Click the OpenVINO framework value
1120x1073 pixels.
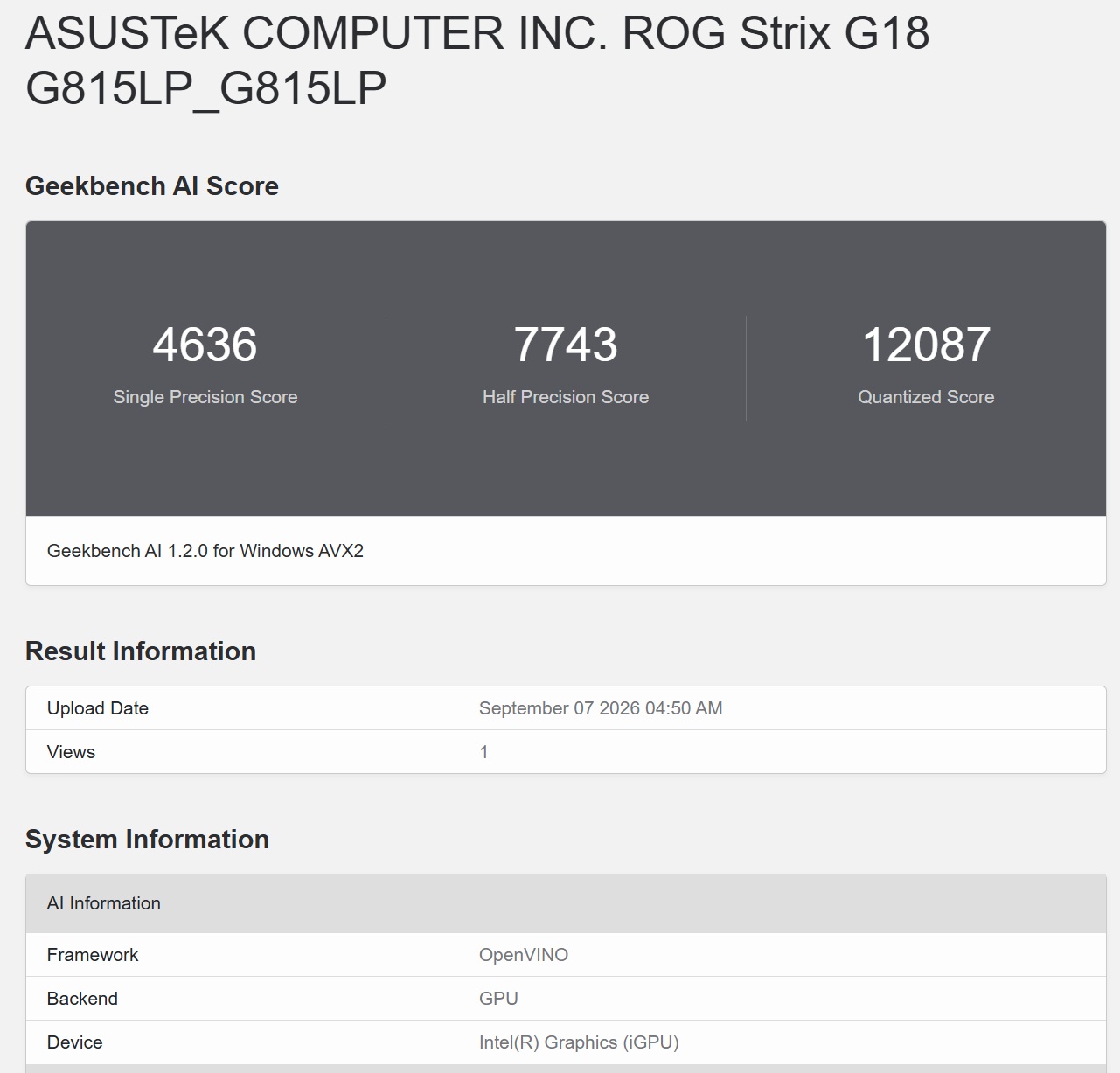[x=524, y=955]
